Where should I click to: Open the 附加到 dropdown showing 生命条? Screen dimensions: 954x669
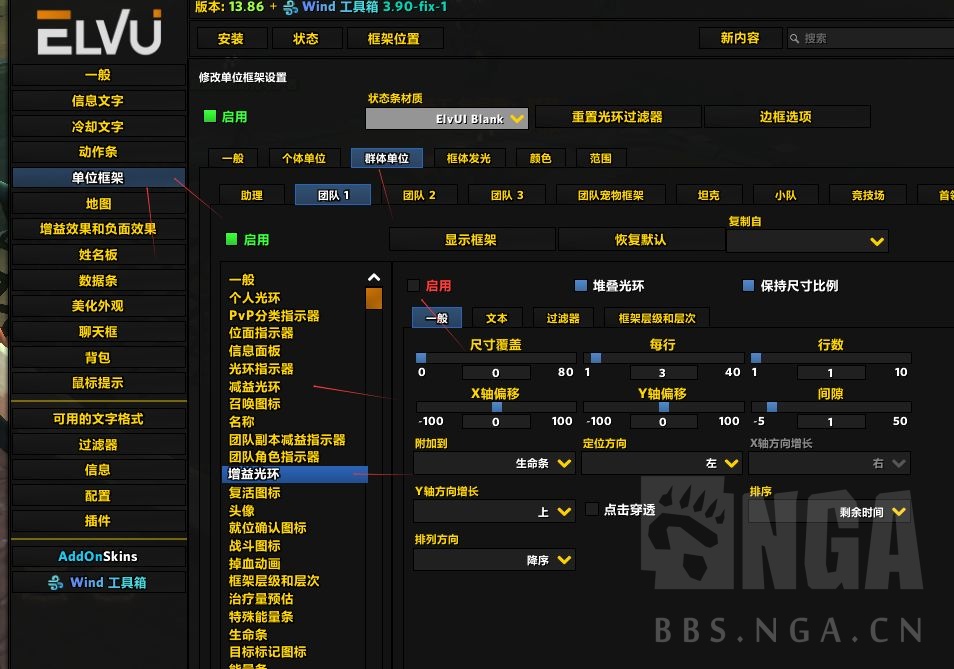[493, 463]
